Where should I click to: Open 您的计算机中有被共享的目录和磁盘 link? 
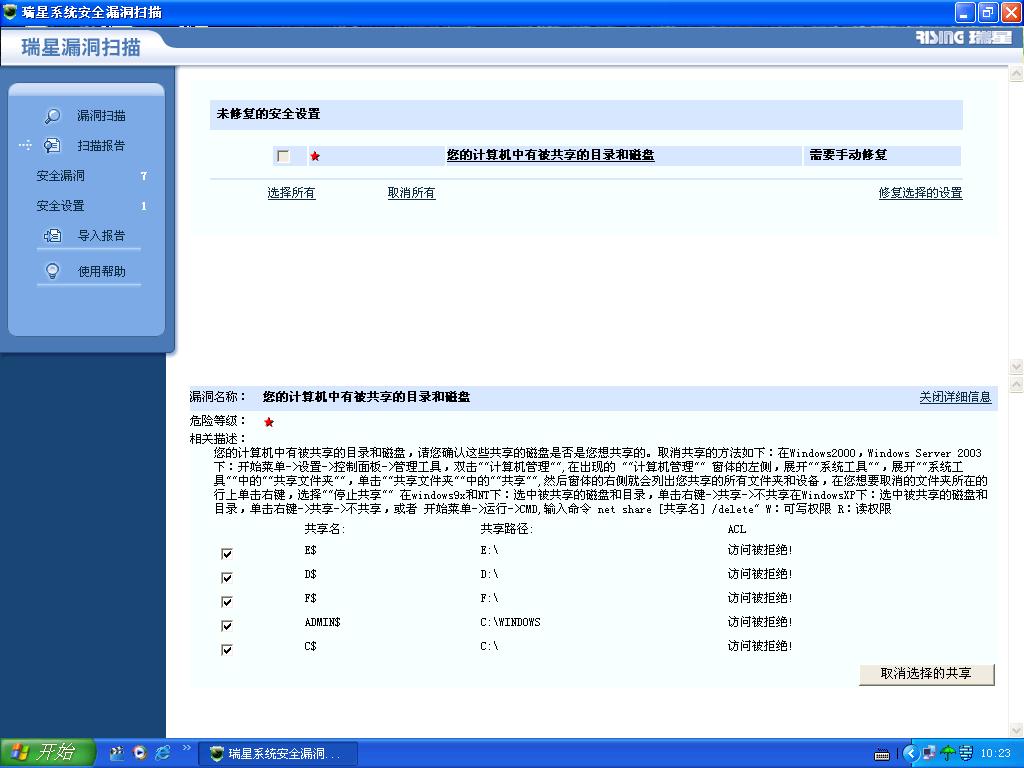click(x=550, y=155)
